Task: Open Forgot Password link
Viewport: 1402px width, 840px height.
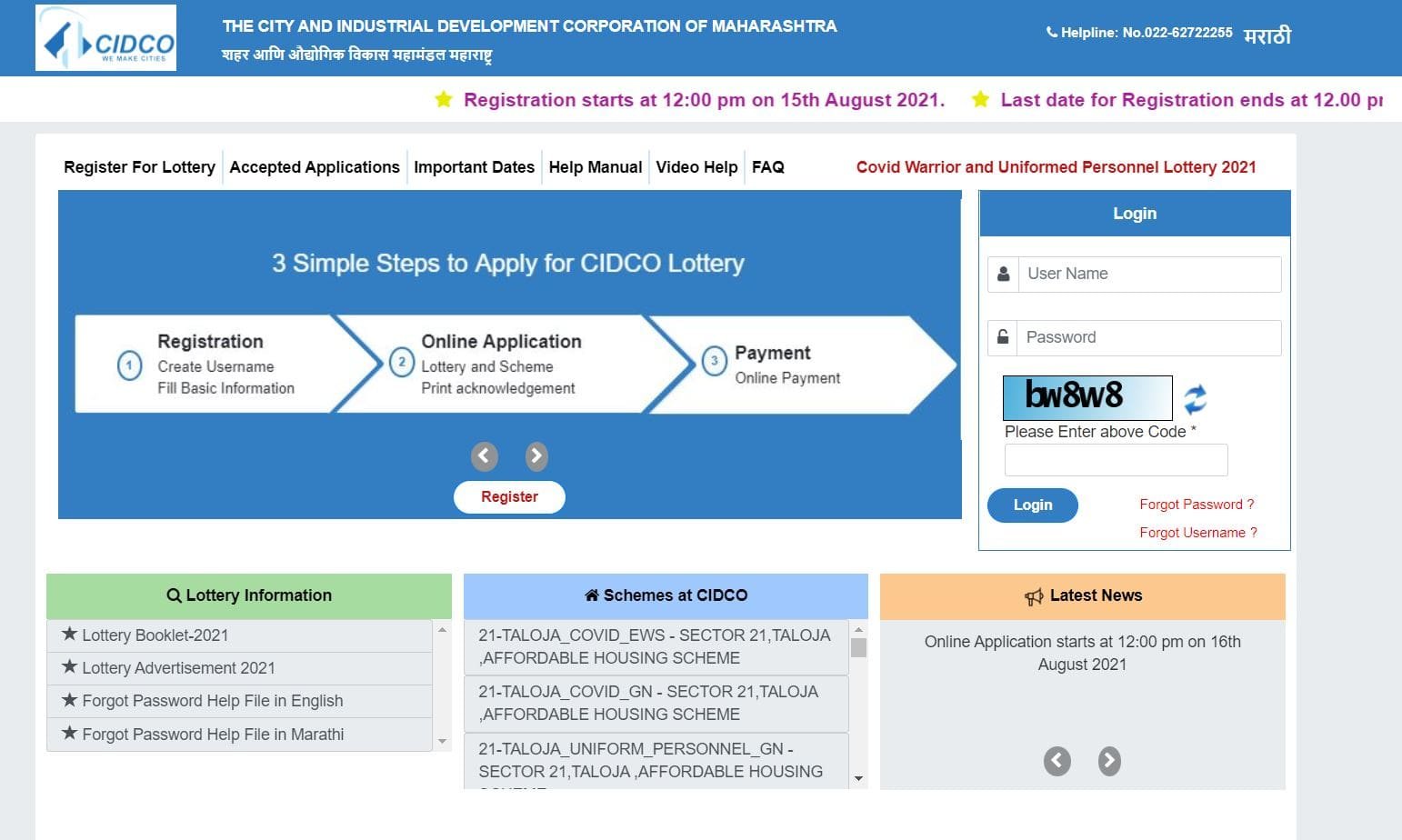Action: click(x=1197, y=505)
